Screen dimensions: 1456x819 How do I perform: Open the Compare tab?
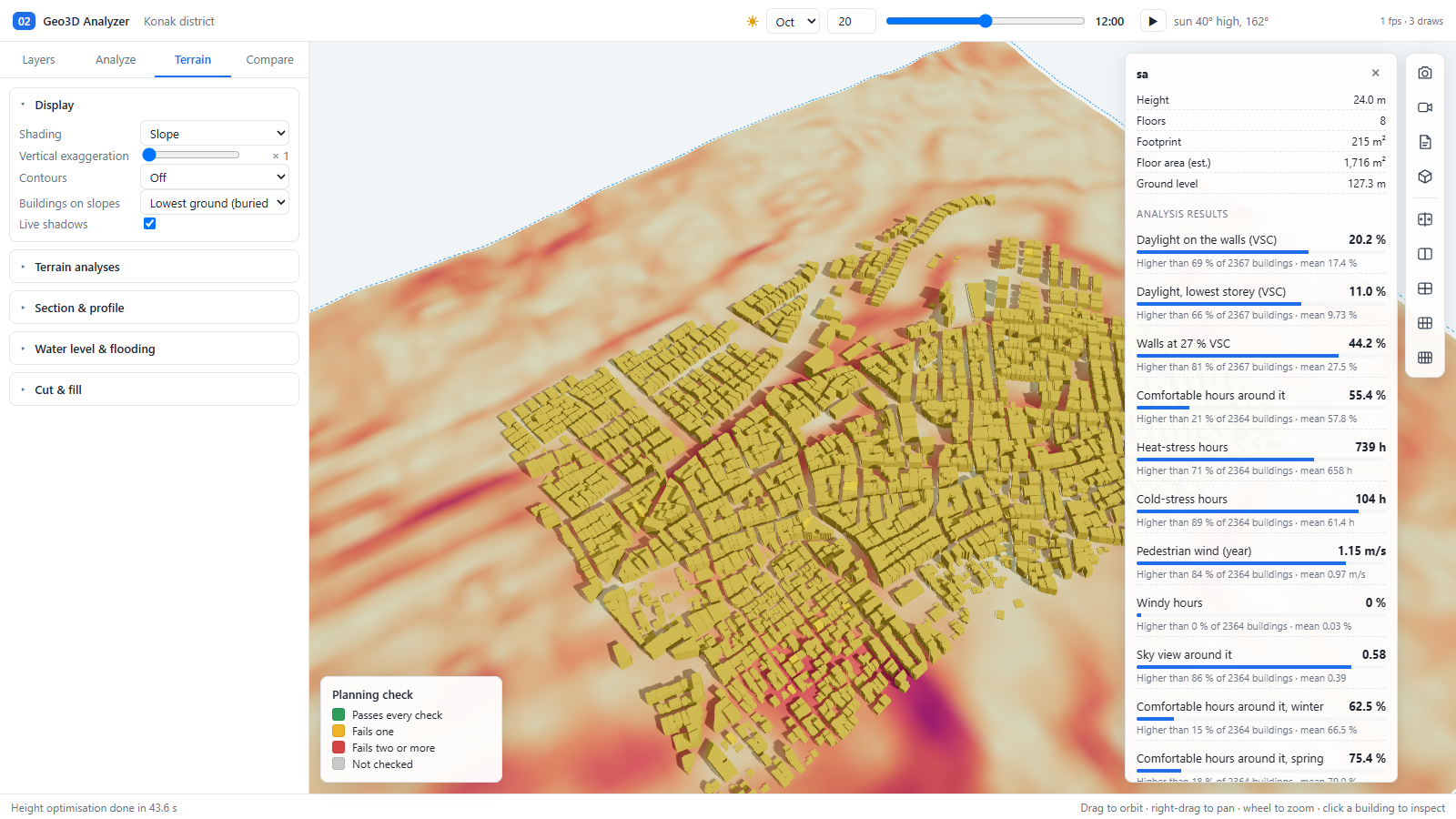click(x=269, y=59)
